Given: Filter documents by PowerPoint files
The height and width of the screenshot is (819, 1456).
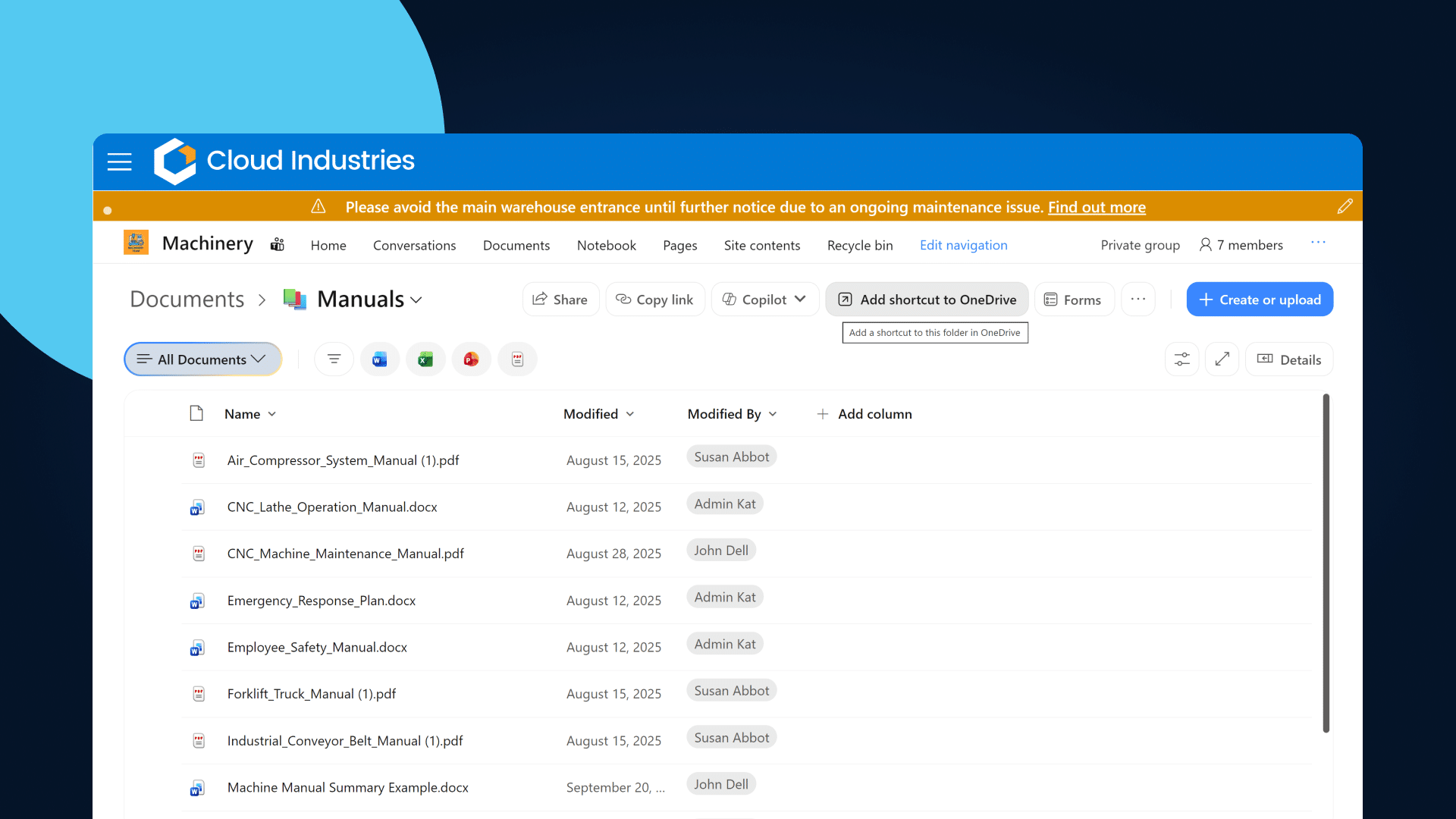Looking at the screenshot, I should point(472,359).
